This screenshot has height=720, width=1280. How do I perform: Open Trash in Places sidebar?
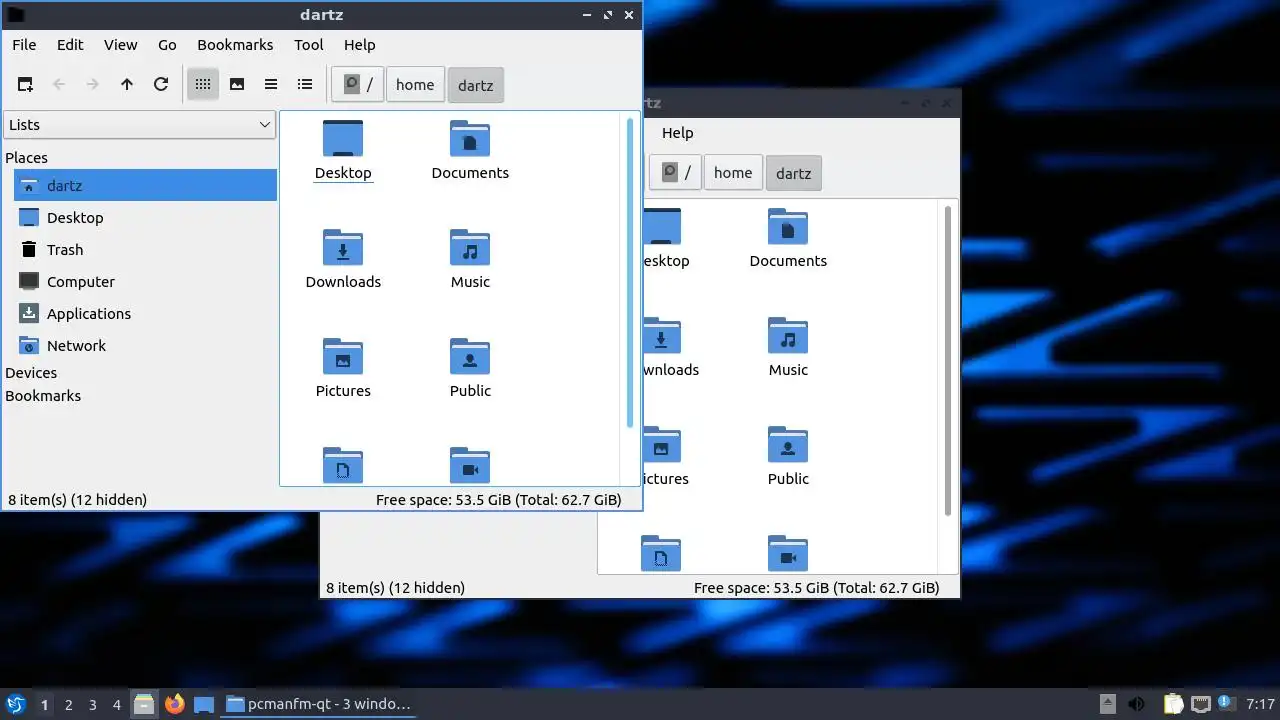[145, 250]
